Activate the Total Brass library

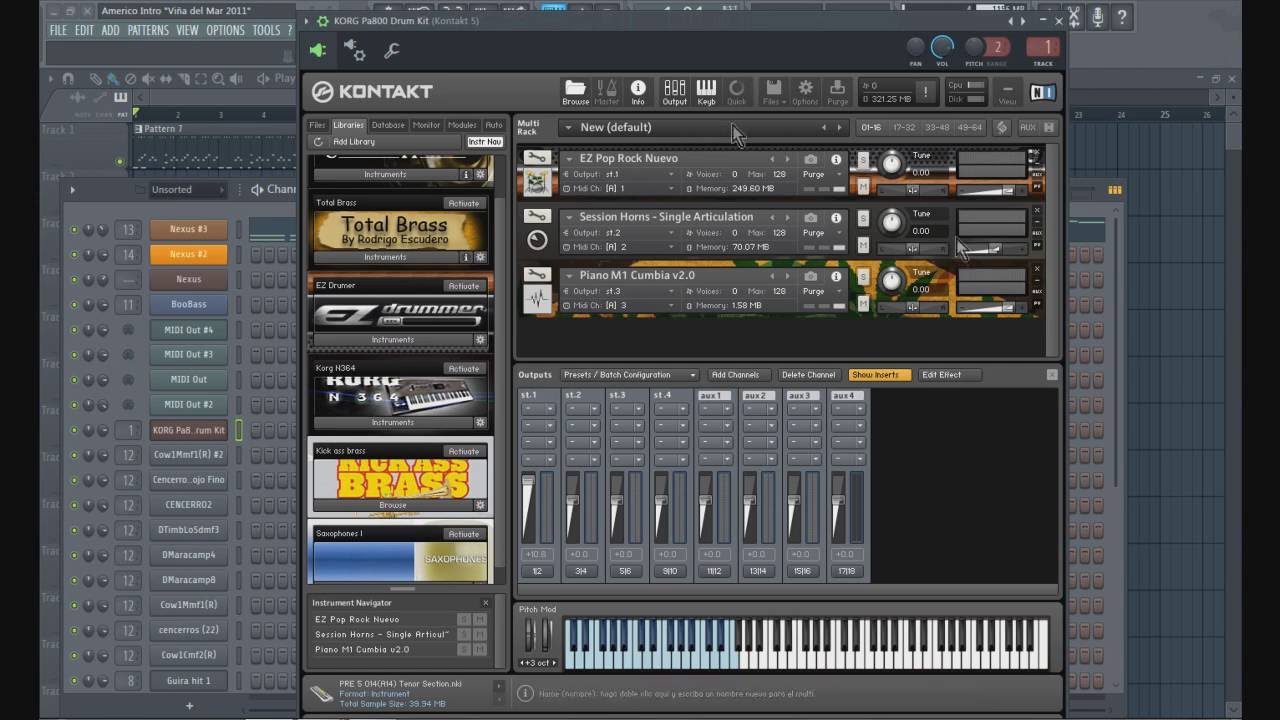tap(463, 203)
